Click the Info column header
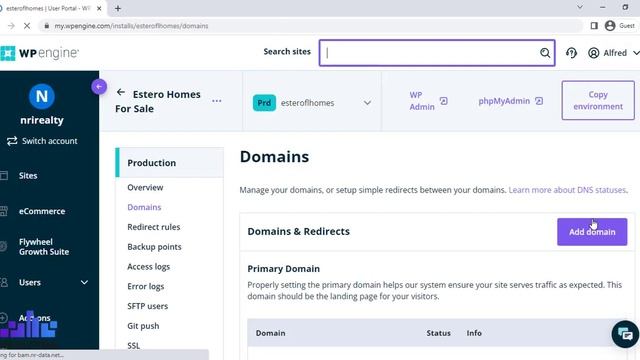This screenshot has height=360, width=640. click(474, 333)
